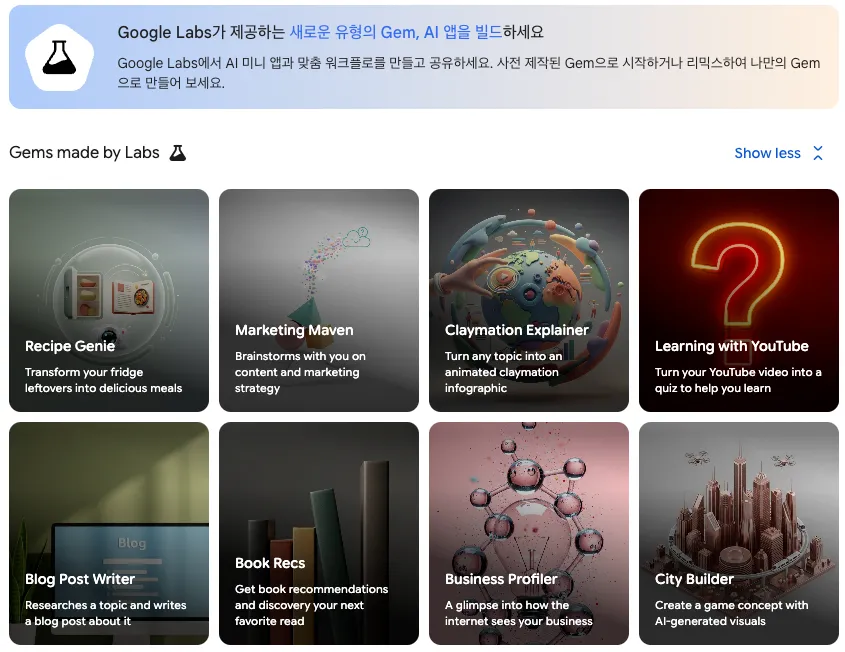Open the Learning with YouTube card

[x=738, y=300]
